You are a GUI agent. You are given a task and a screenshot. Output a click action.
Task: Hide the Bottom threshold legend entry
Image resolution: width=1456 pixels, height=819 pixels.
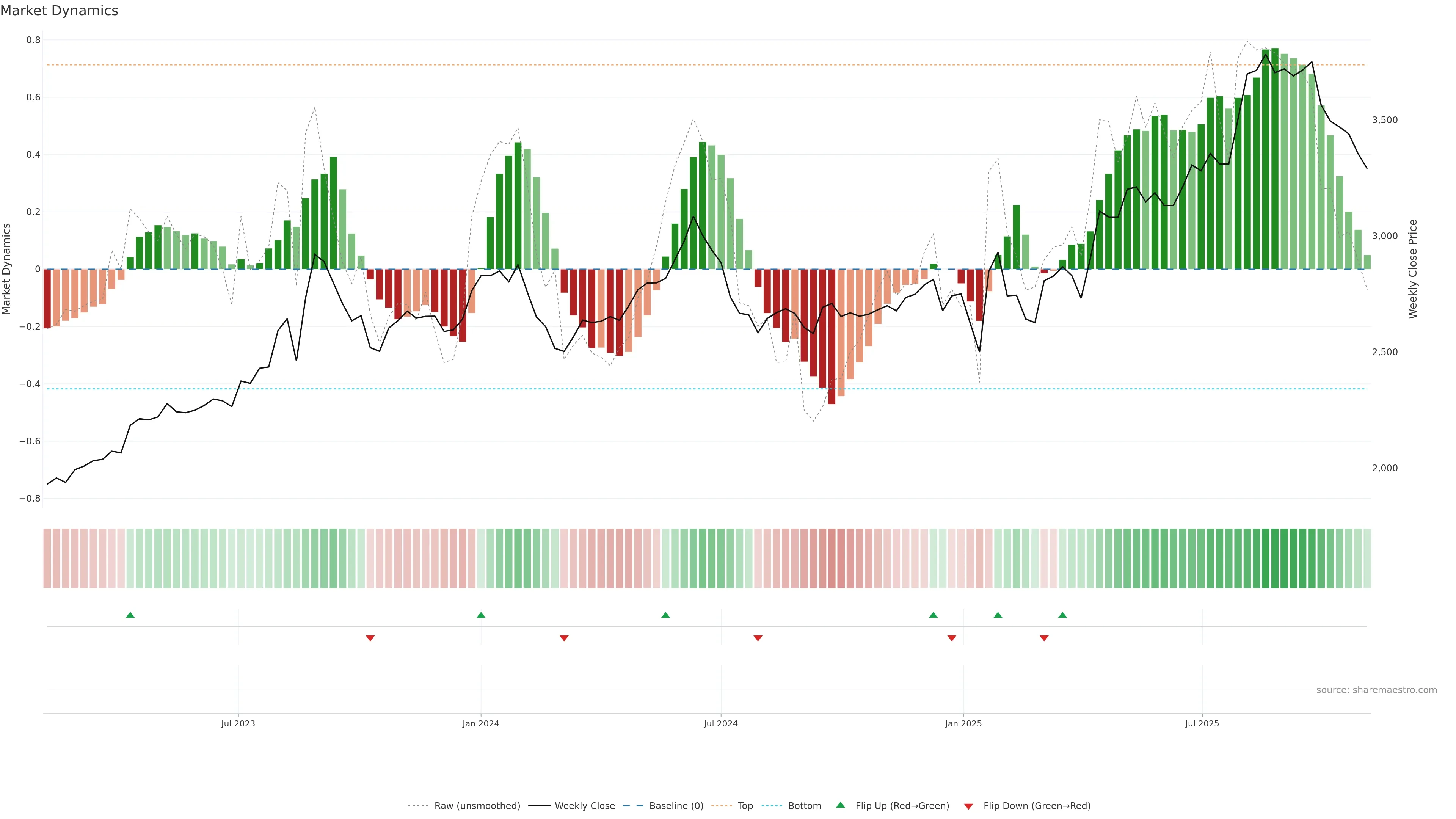tap(804, 806)
